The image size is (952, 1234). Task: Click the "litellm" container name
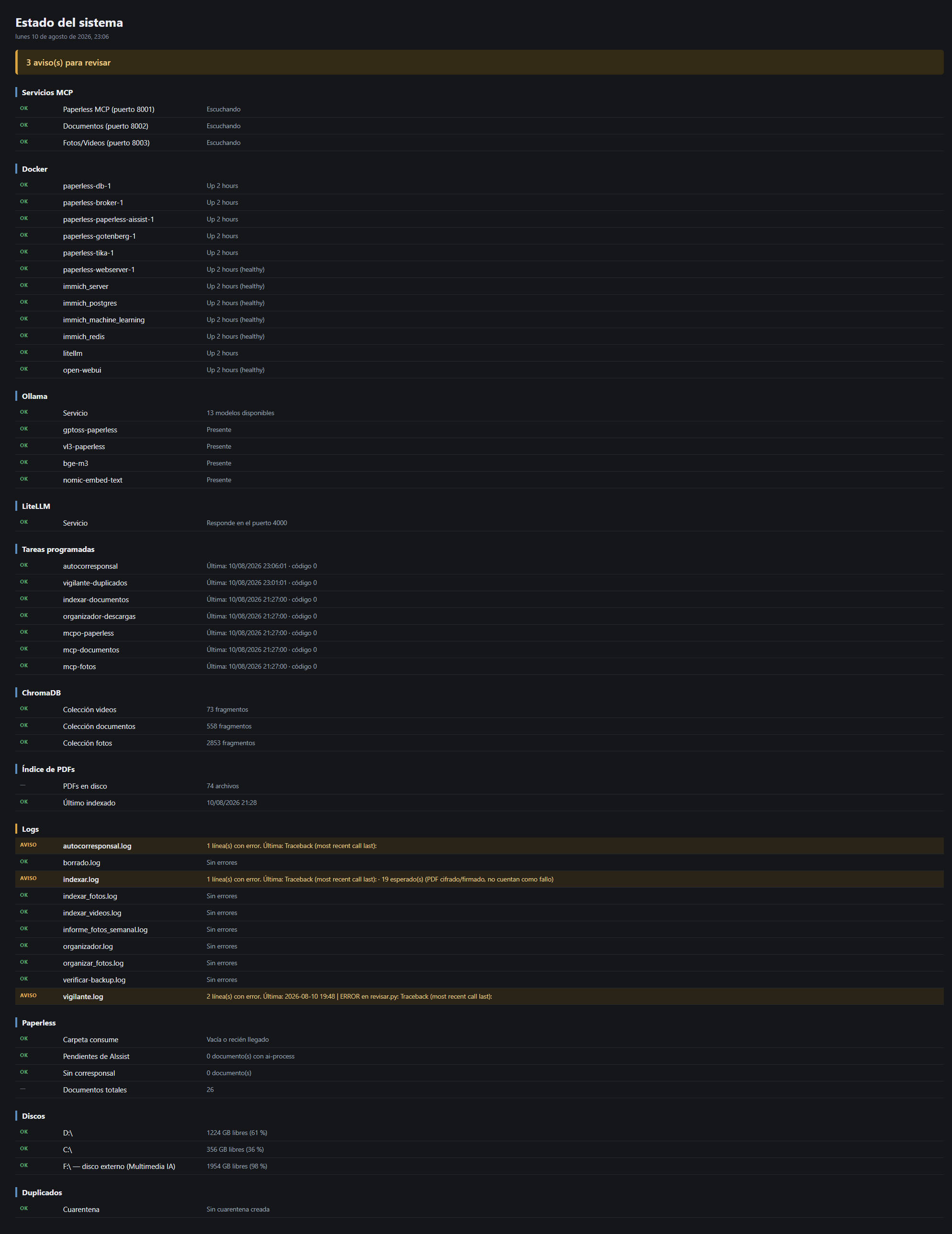coord(73,353)
